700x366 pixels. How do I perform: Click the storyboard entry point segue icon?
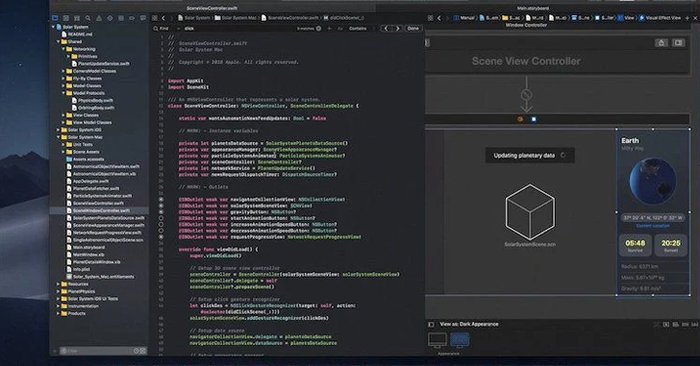coord(526,95)
